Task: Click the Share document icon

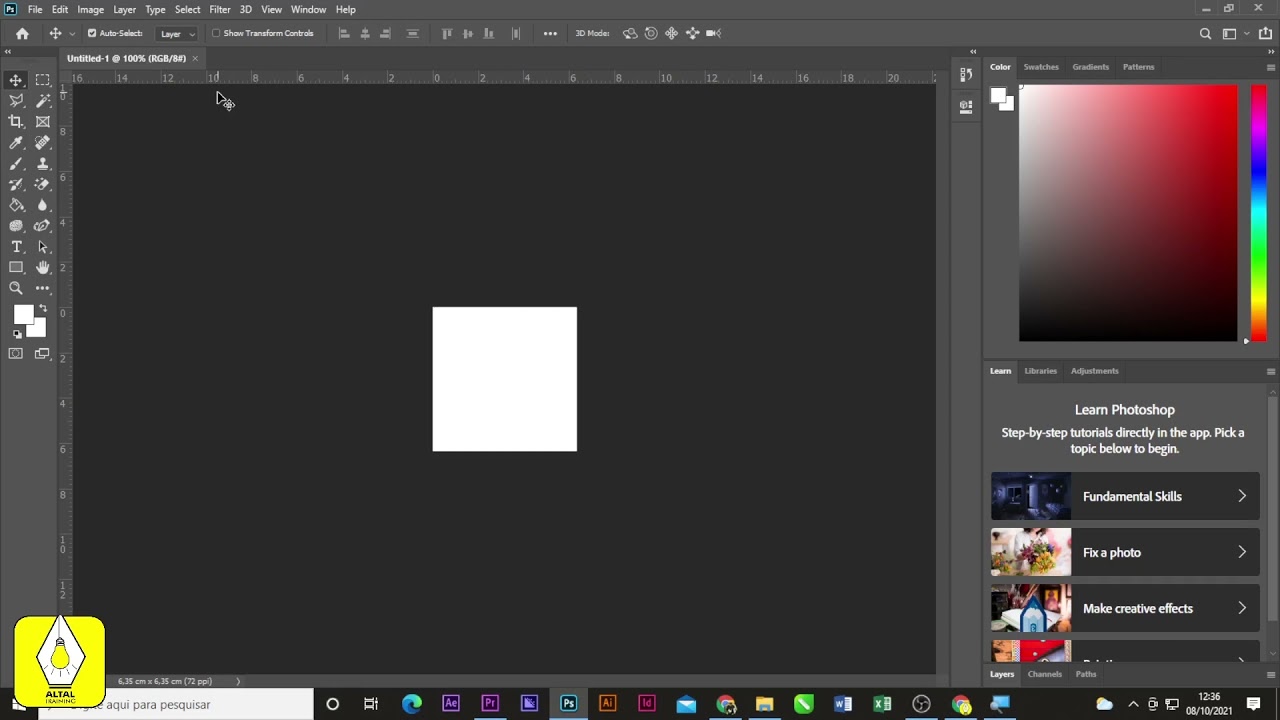Action: click(1265, 33)
